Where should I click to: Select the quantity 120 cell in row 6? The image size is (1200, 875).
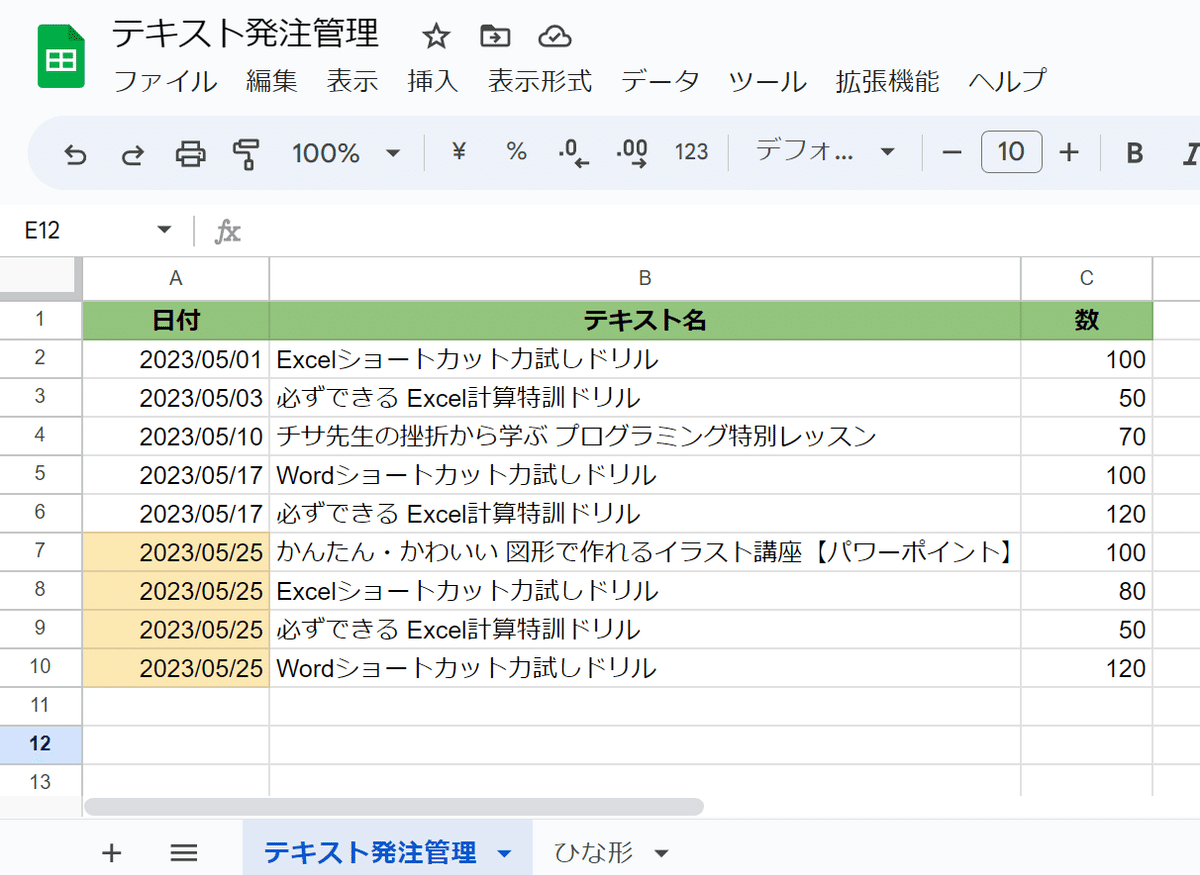pos(1087,514)
